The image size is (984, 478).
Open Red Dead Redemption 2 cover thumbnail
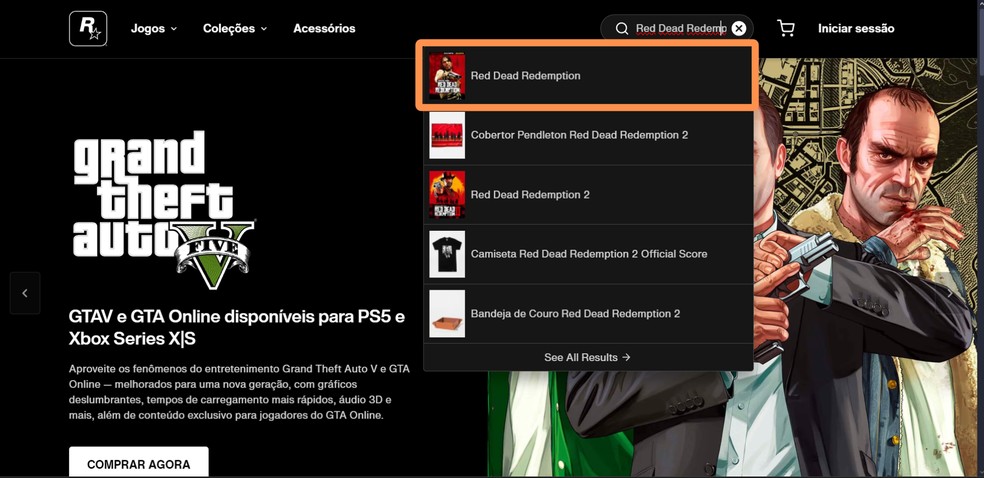click(x=447, y=194)
